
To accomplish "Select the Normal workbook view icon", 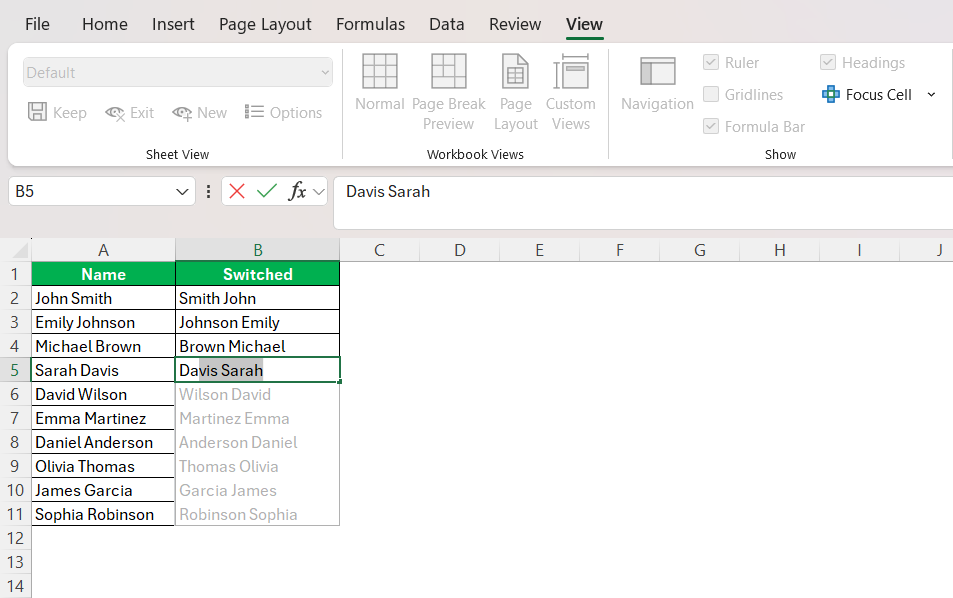I will 379,71.
